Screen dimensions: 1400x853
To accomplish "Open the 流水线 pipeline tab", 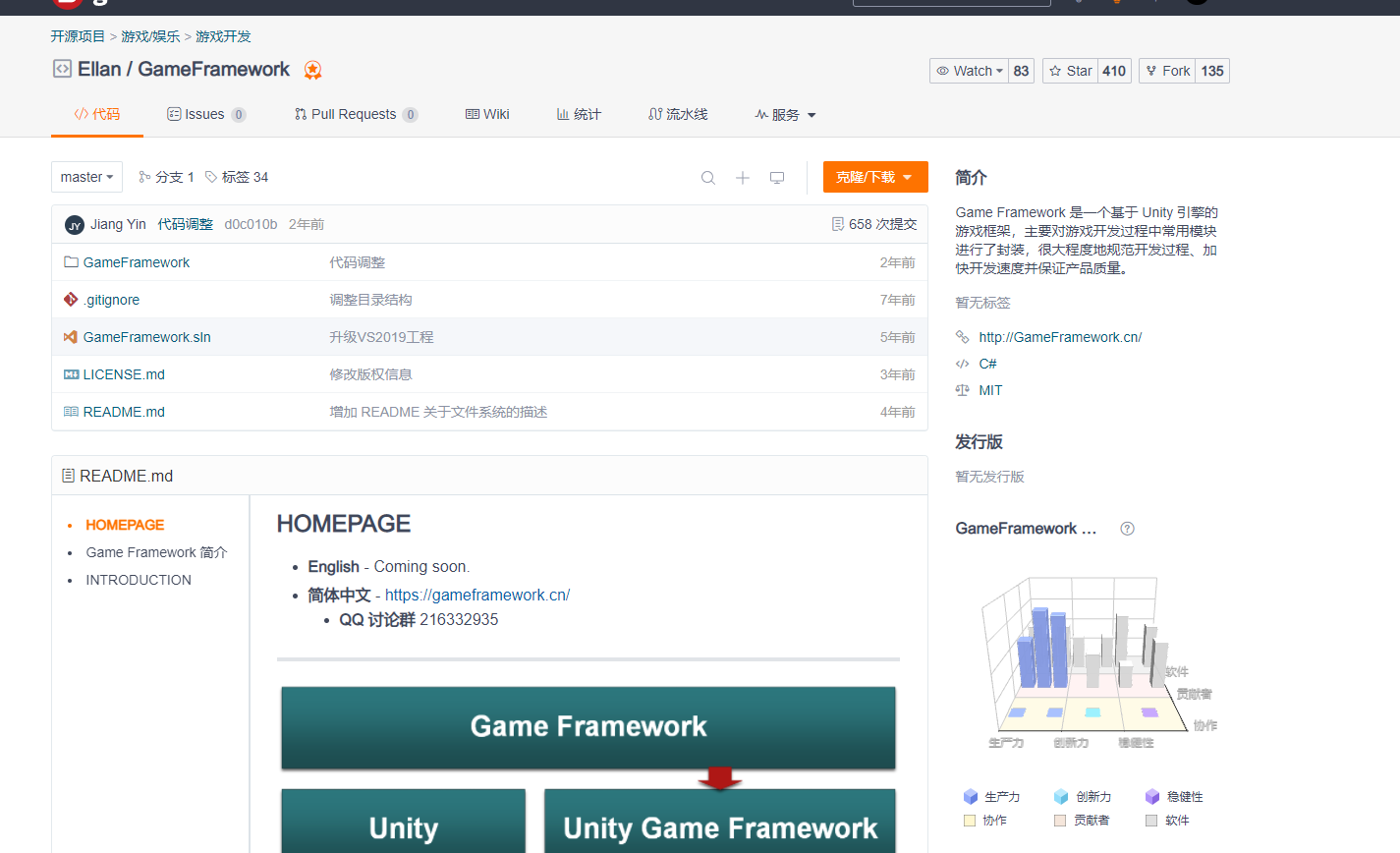I will coord(678,114).
